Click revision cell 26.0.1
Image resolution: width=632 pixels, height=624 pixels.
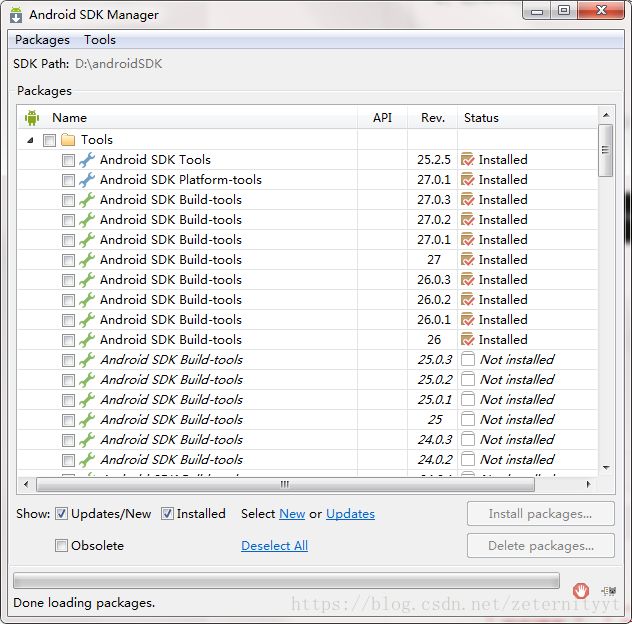(434, 320)
